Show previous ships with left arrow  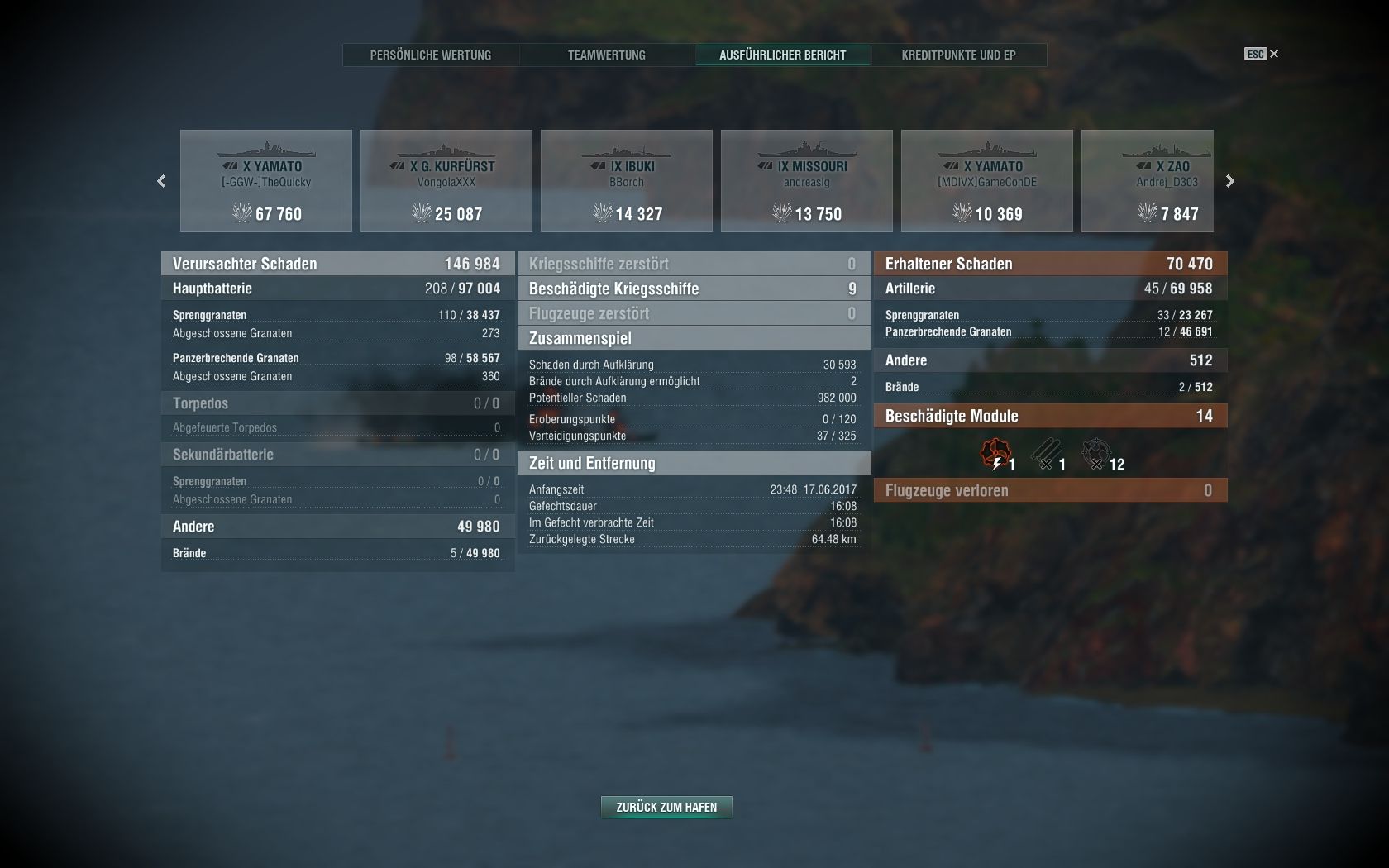161,181
